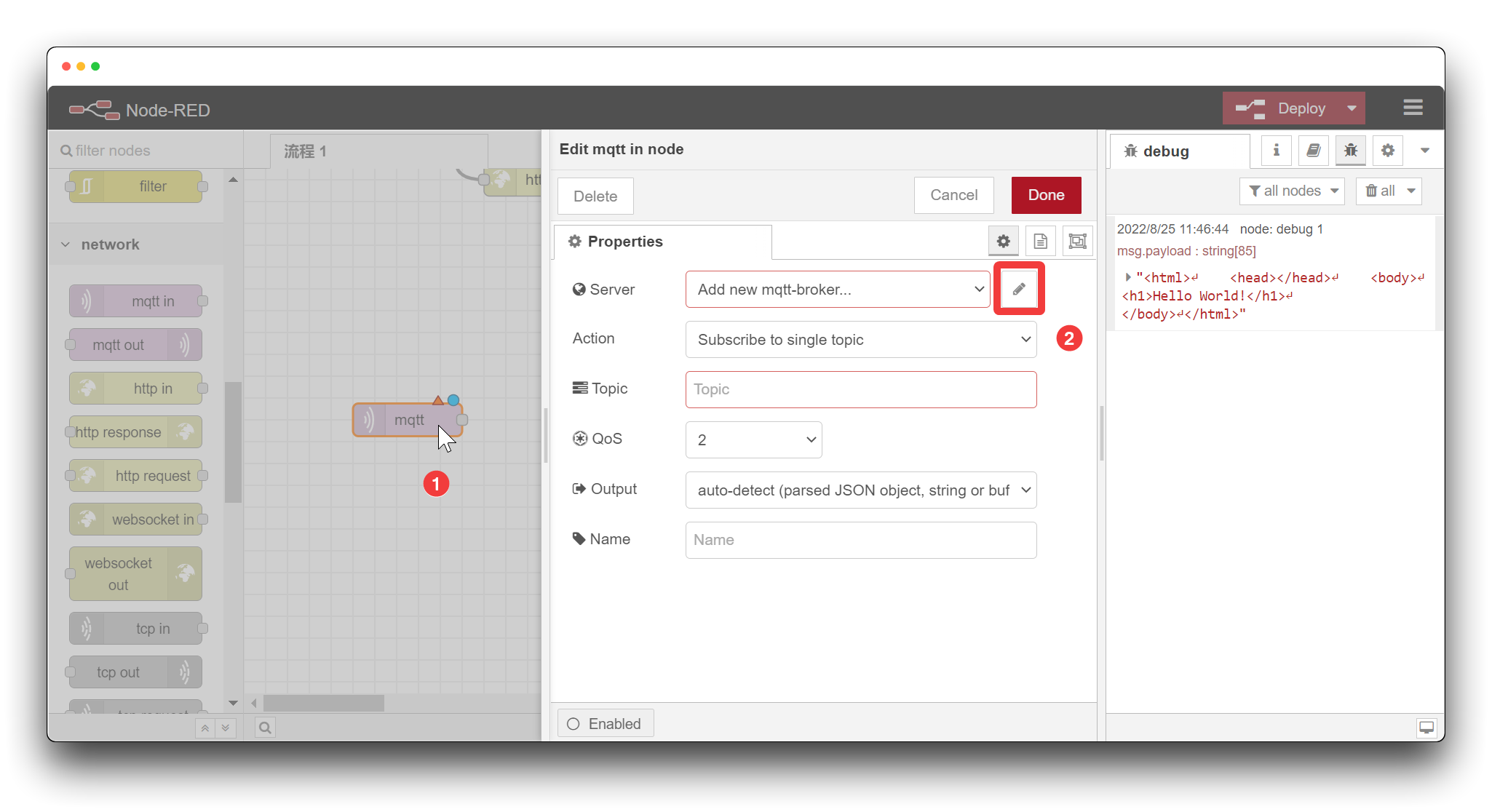Open the Deploy options arrow
The width and height of the screenshot is (1492, 812).
[1352, 108]
